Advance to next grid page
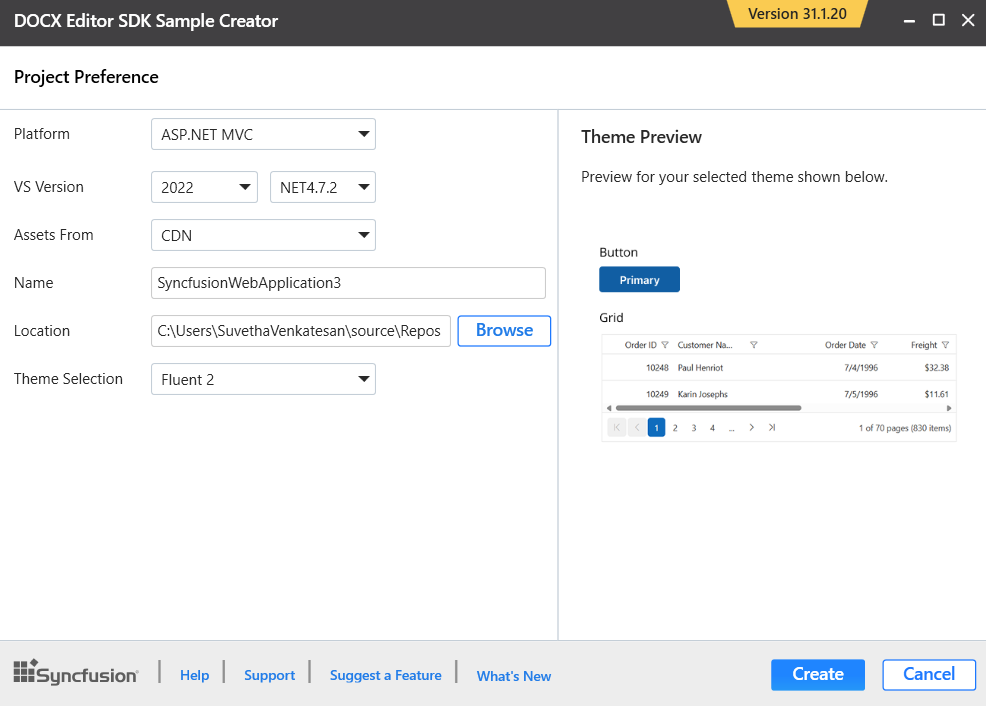 tap(751, 427)
